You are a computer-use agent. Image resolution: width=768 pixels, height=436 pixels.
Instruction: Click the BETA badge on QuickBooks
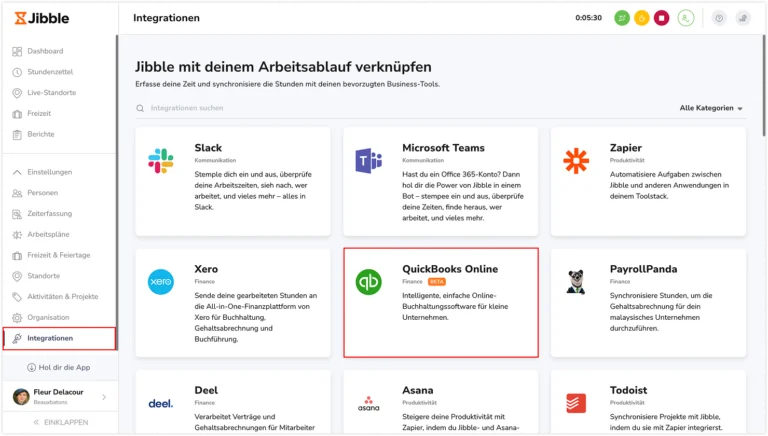(x=436, y=282)
